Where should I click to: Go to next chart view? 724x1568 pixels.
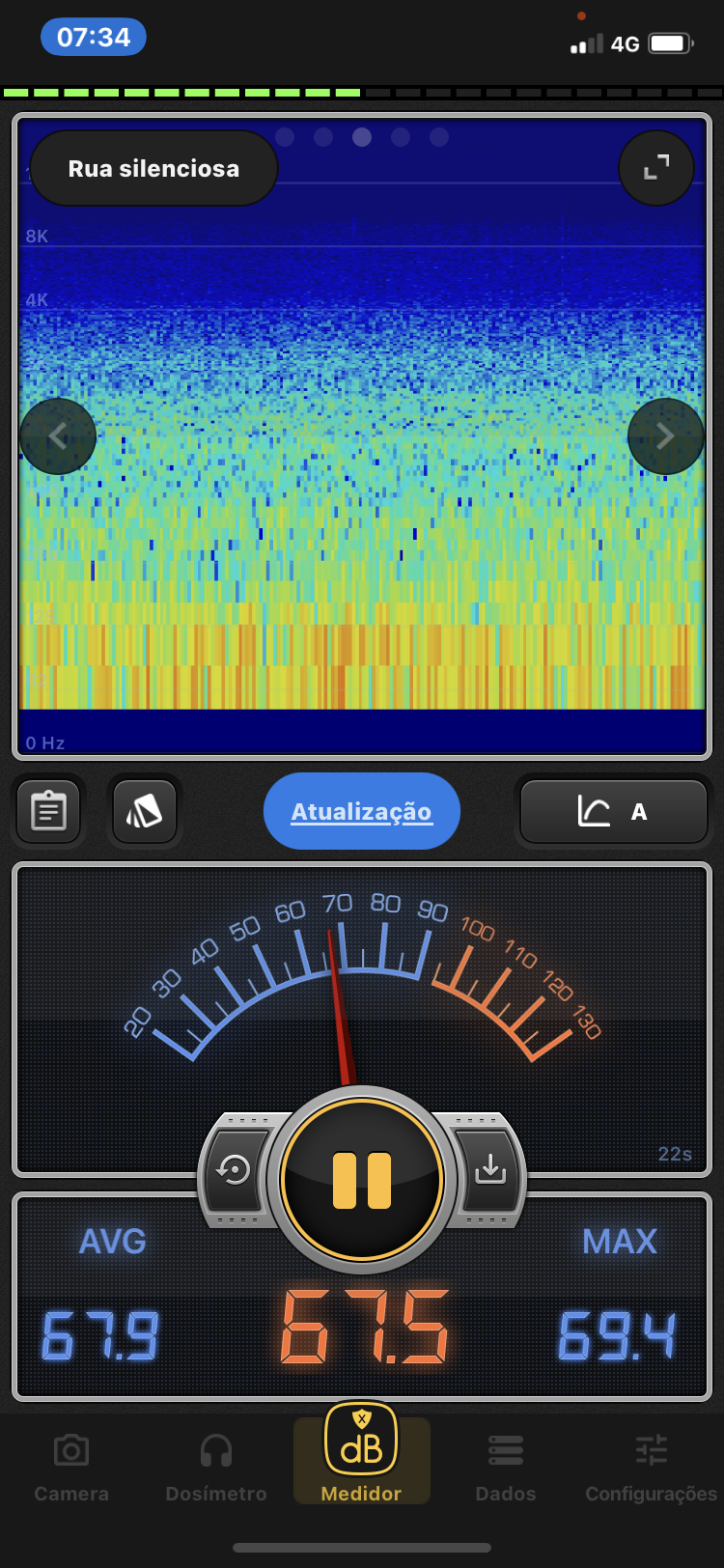665,436
